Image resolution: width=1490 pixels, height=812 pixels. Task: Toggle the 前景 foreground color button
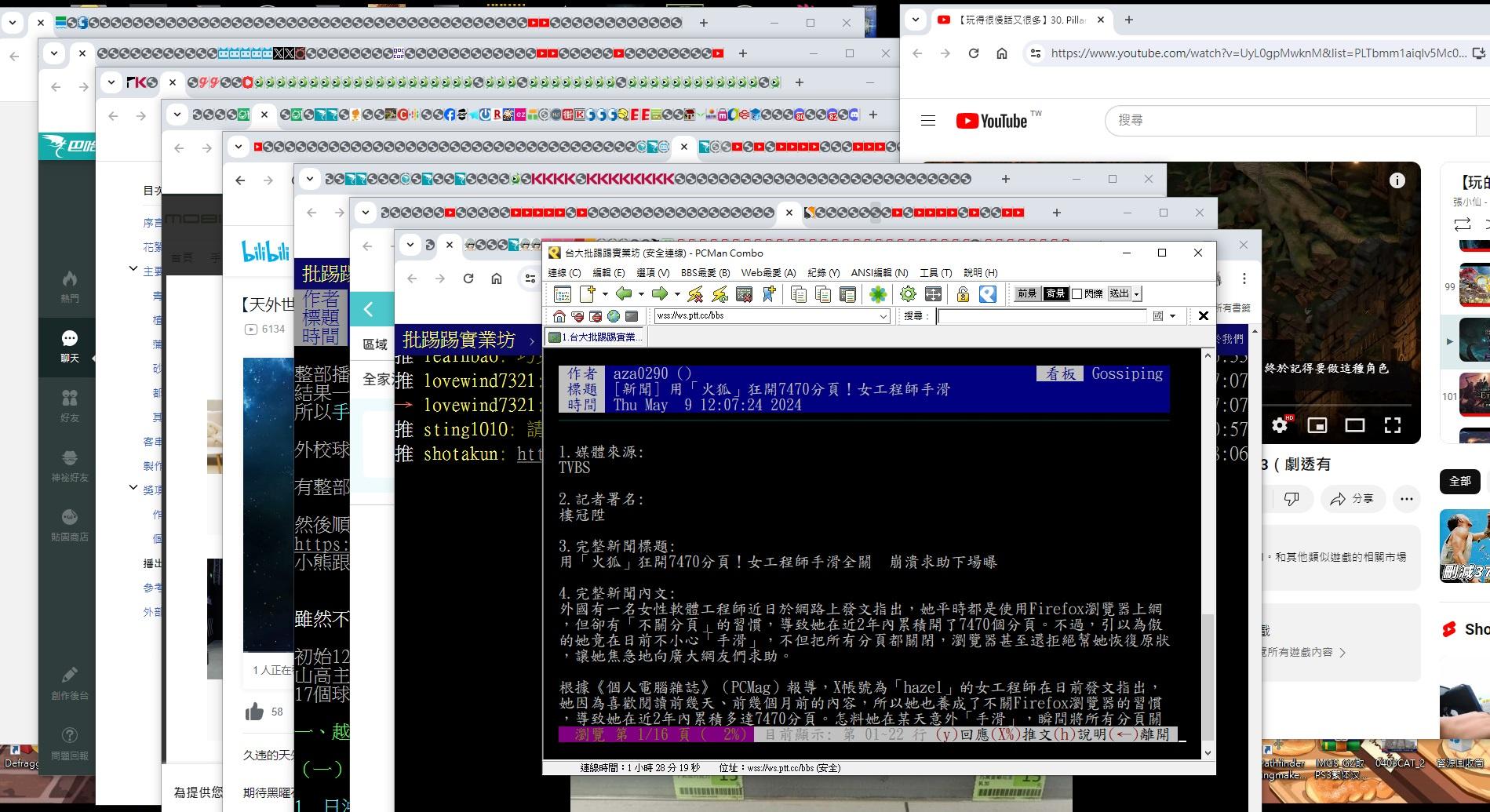click(1026, 294)
